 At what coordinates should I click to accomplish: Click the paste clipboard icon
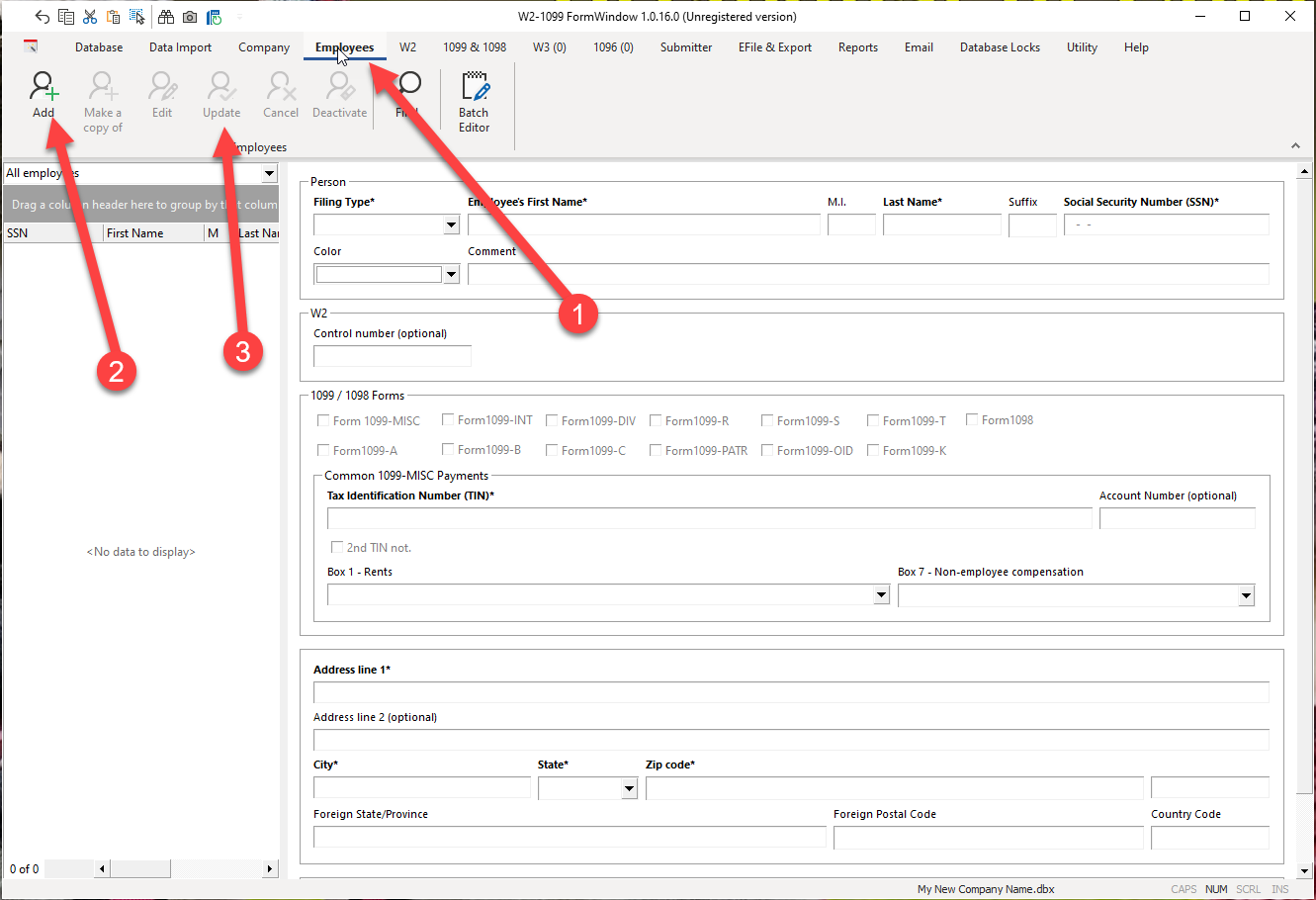click(x=114, y=17)
